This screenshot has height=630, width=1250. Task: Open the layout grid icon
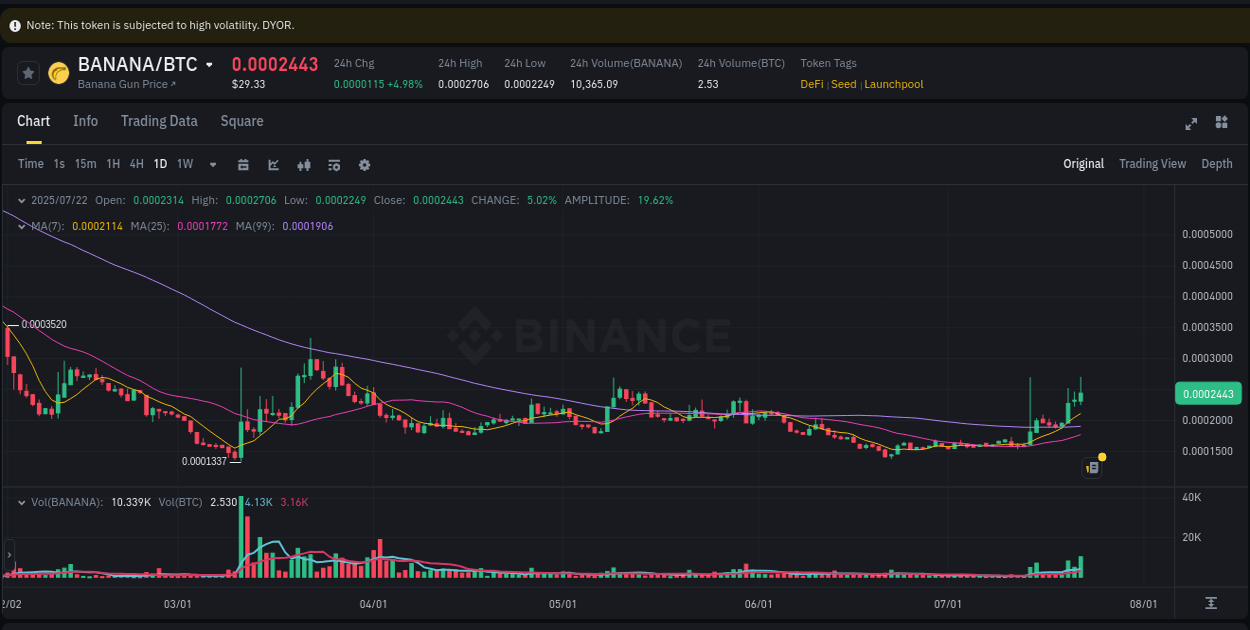1221,122
